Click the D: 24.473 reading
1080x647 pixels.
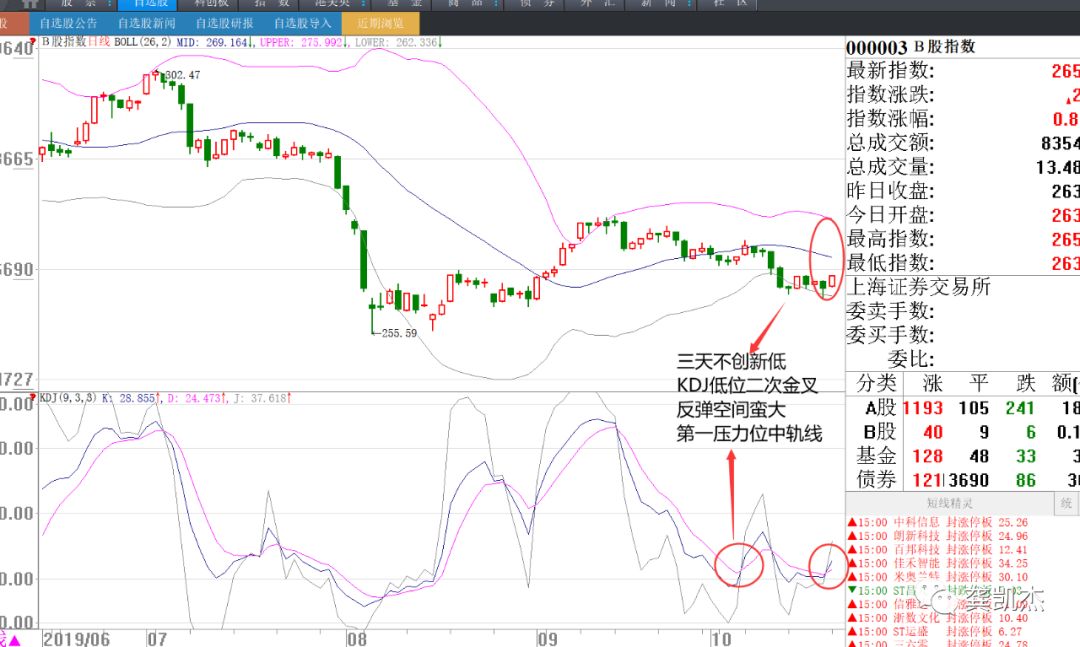(x=197, y=398)
